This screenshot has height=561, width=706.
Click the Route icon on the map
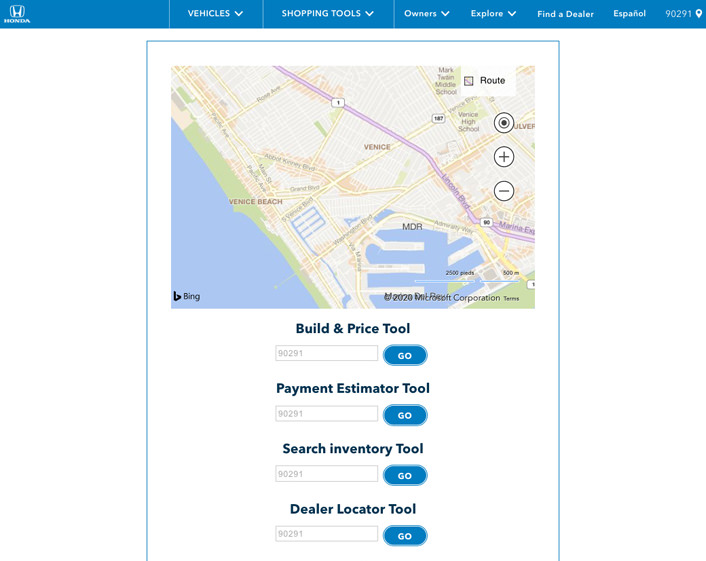coord(469,81)
